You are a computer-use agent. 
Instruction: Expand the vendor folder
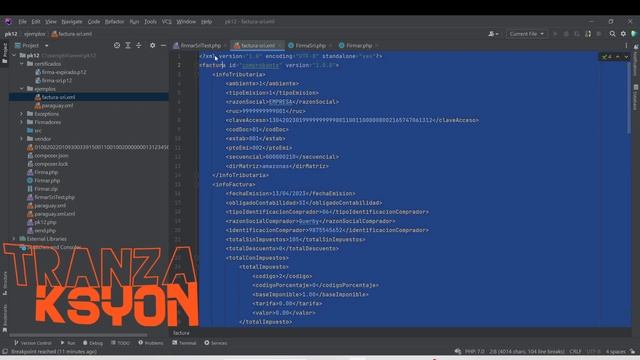tap(22, 139)
